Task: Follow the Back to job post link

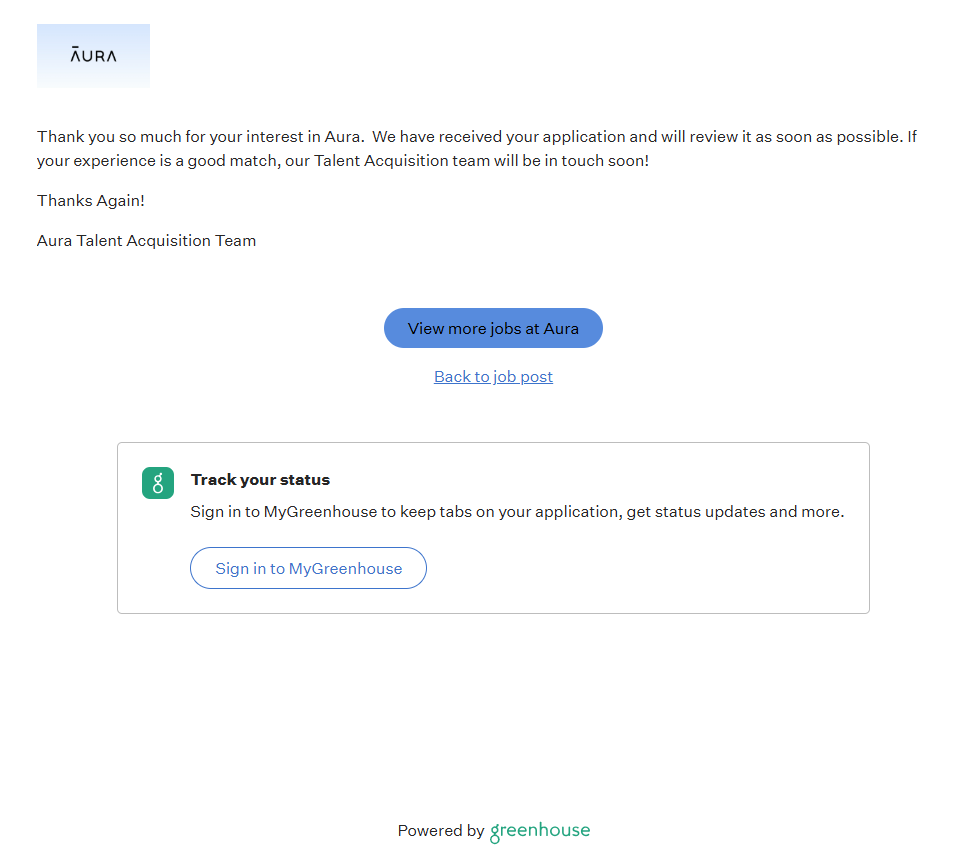Action: click(x=493, y=377)
